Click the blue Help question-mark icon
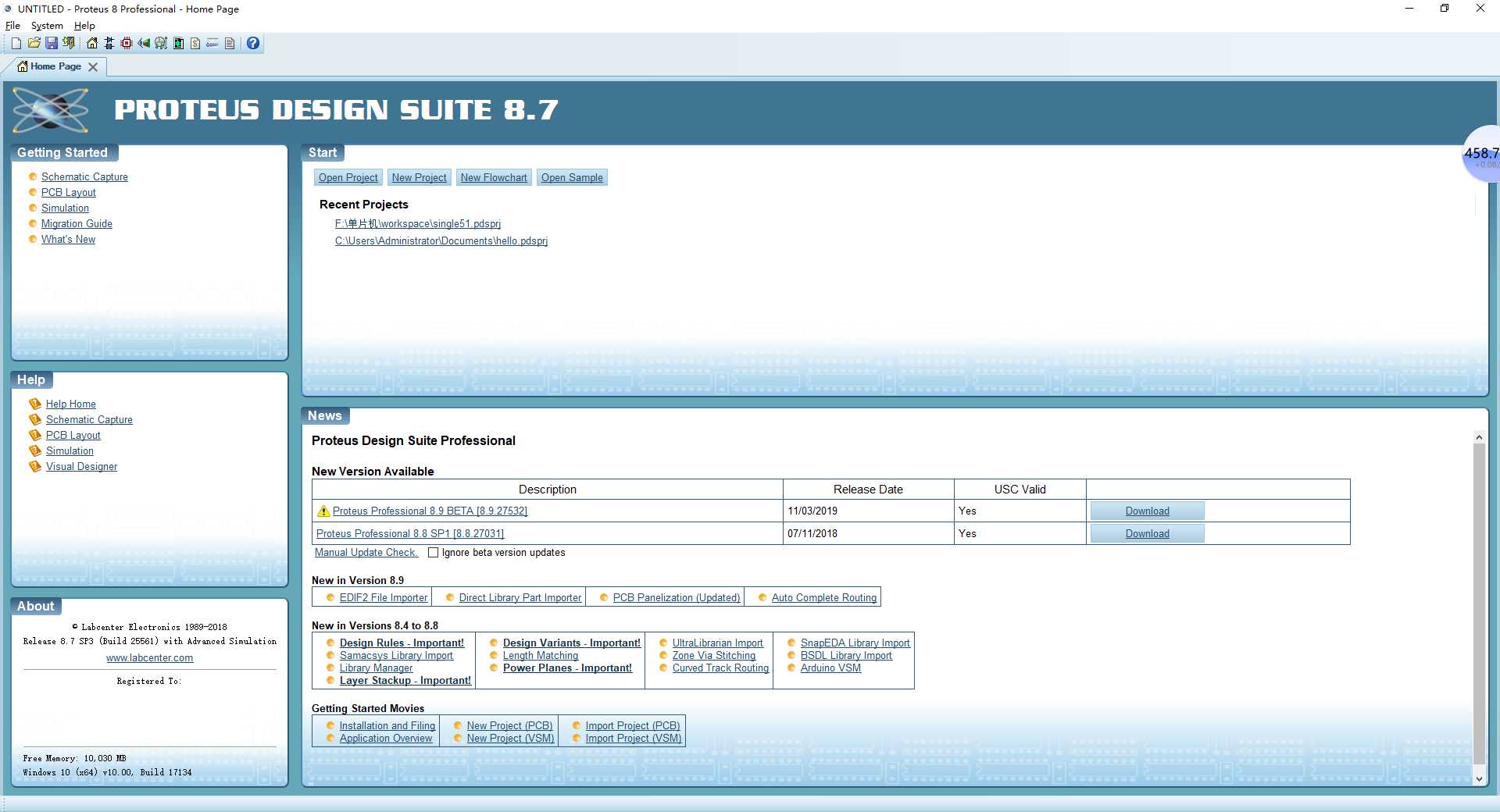Screen dimensions: 1500x812 pos(253,43)
